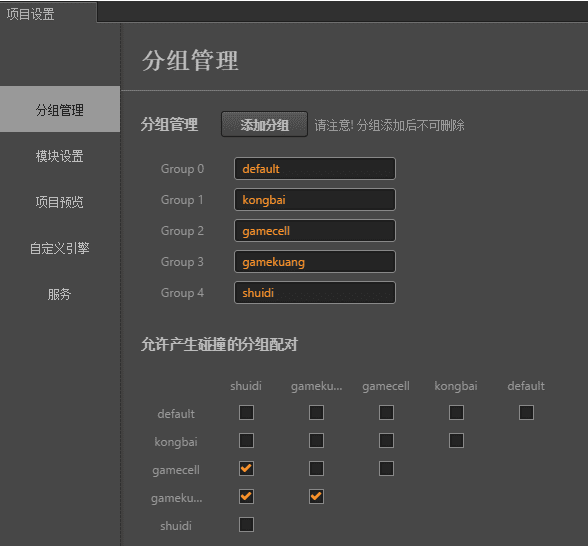Click the 'Group 1' label
This screenshot has width=588, height=546.
pyautogui.click(x=182, y=200)
